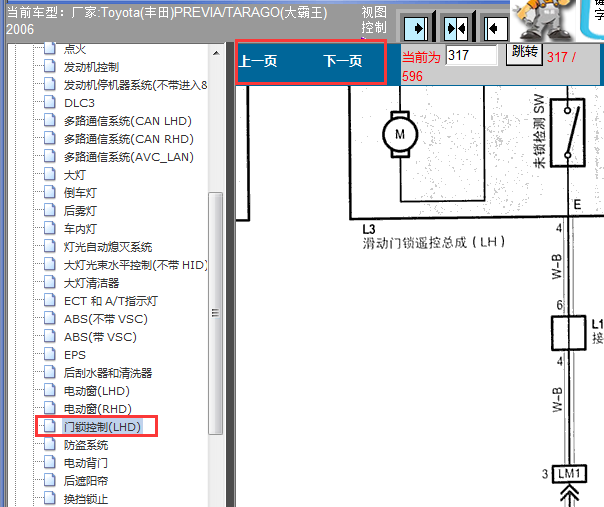Click the tree scrollbar up arrow
The height and width of the screenshot is (507, 604).
(x=216, y=53)
